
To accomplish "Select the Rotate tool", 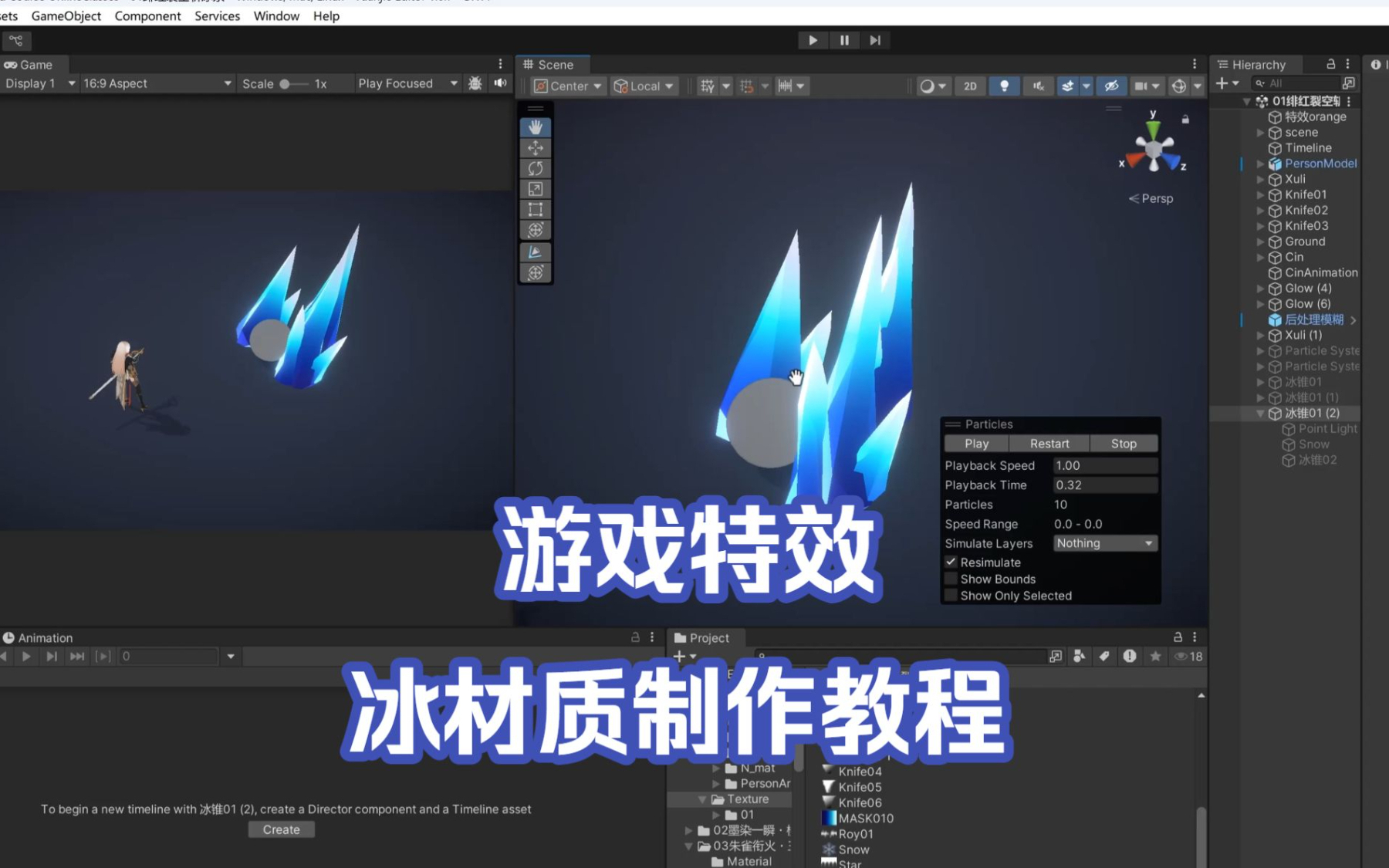I will pos(536,168).
